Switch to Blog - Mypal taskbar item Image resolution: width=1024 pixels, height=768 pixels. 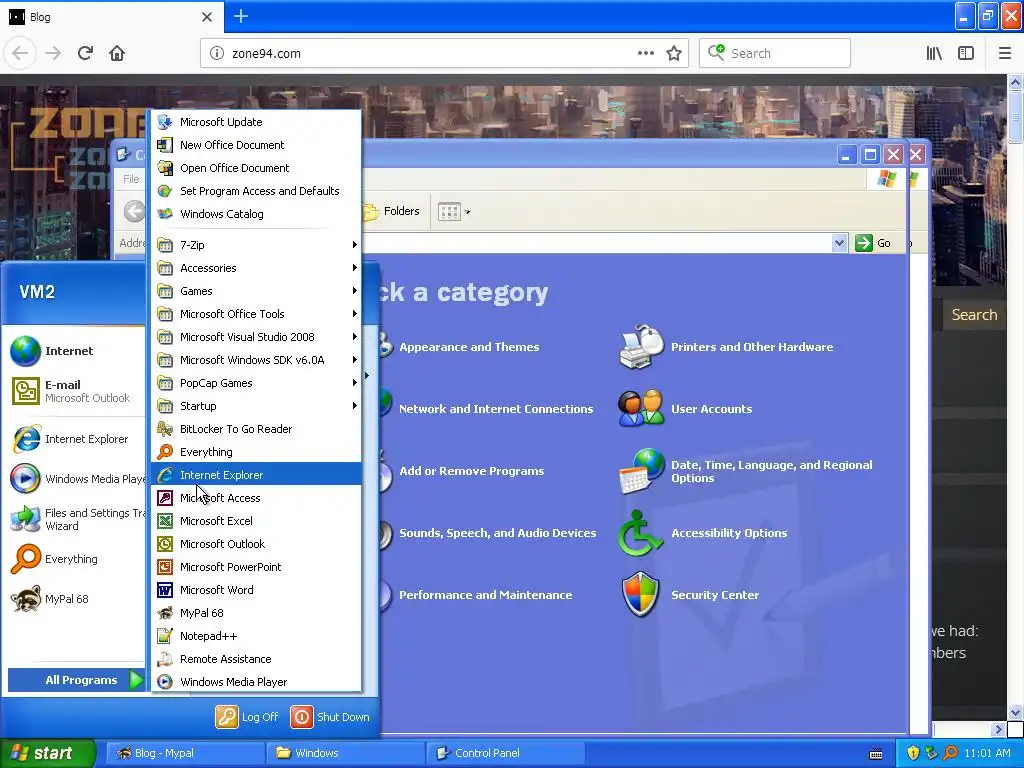186,753
